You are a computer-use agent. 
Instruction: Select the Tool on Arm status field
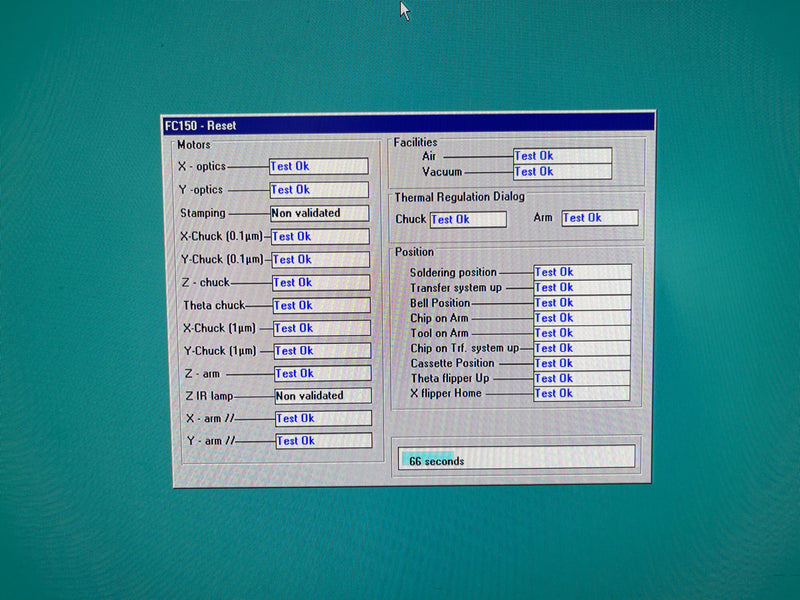pyautogui.click(x=581, y=333)
